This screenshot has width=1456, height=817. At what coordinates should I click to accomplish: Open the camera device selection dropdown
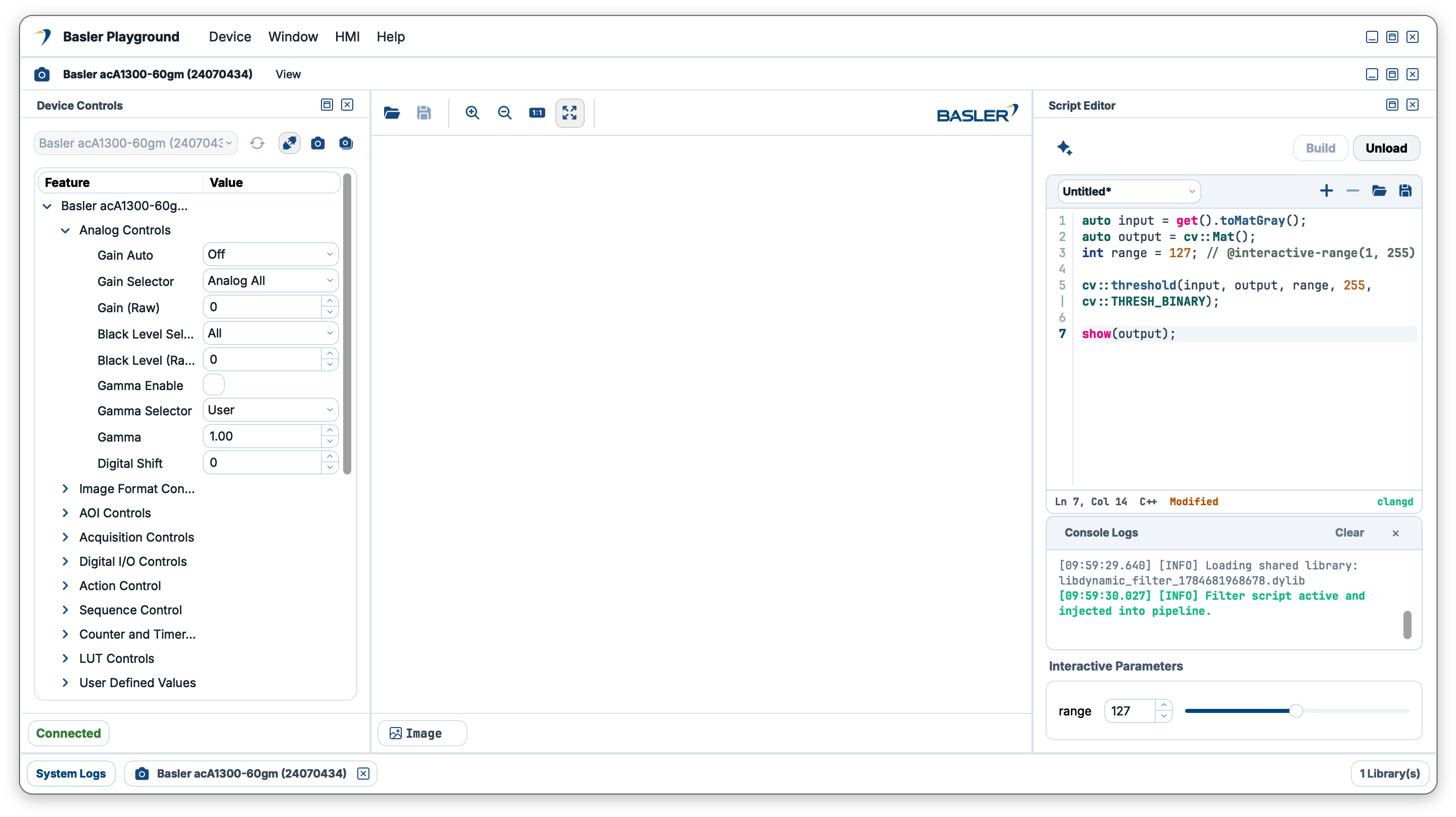coord(135,143)
